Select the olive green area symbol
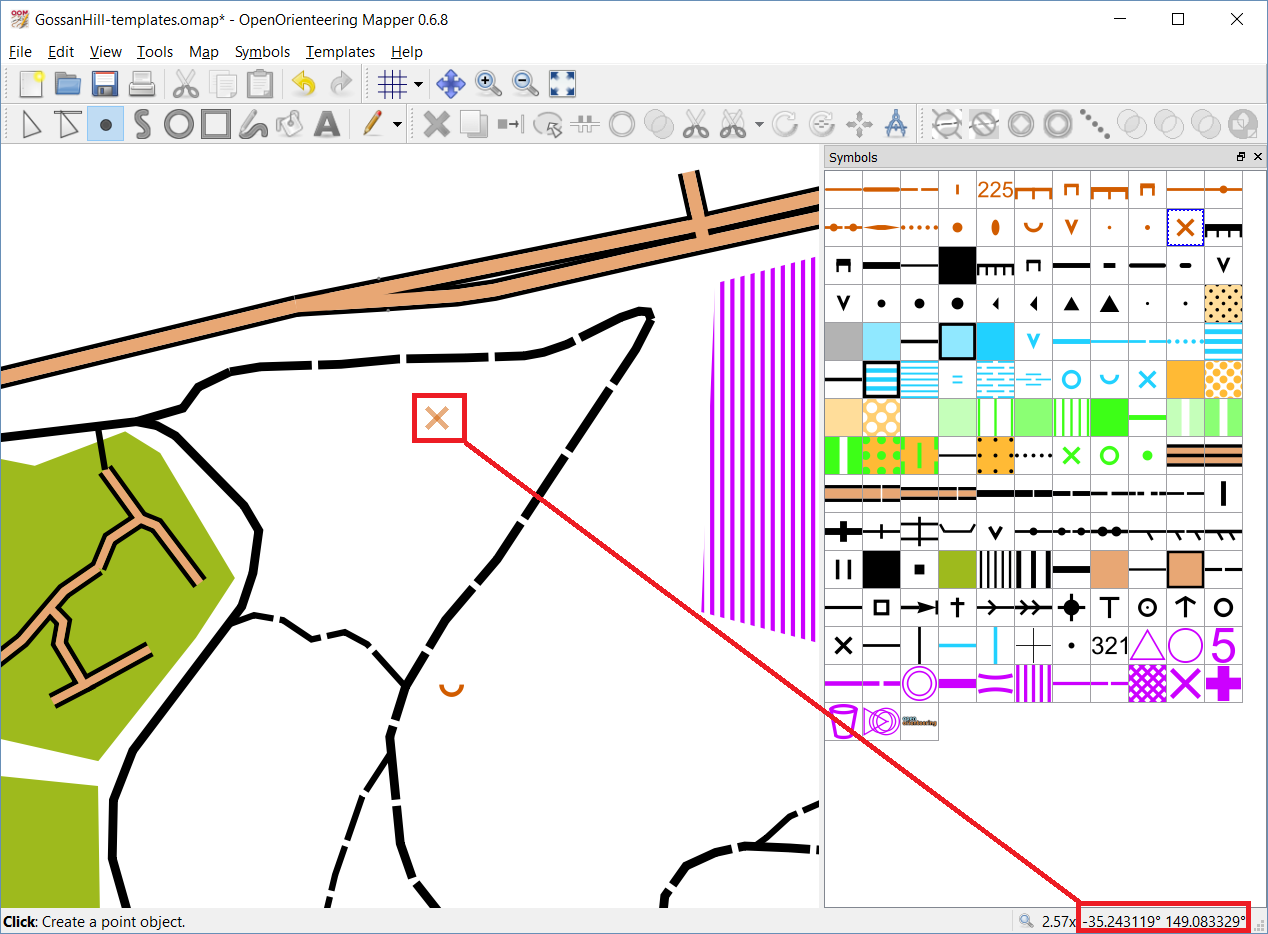This screenshot has height=934, width=1268. (x=957, y=570)
